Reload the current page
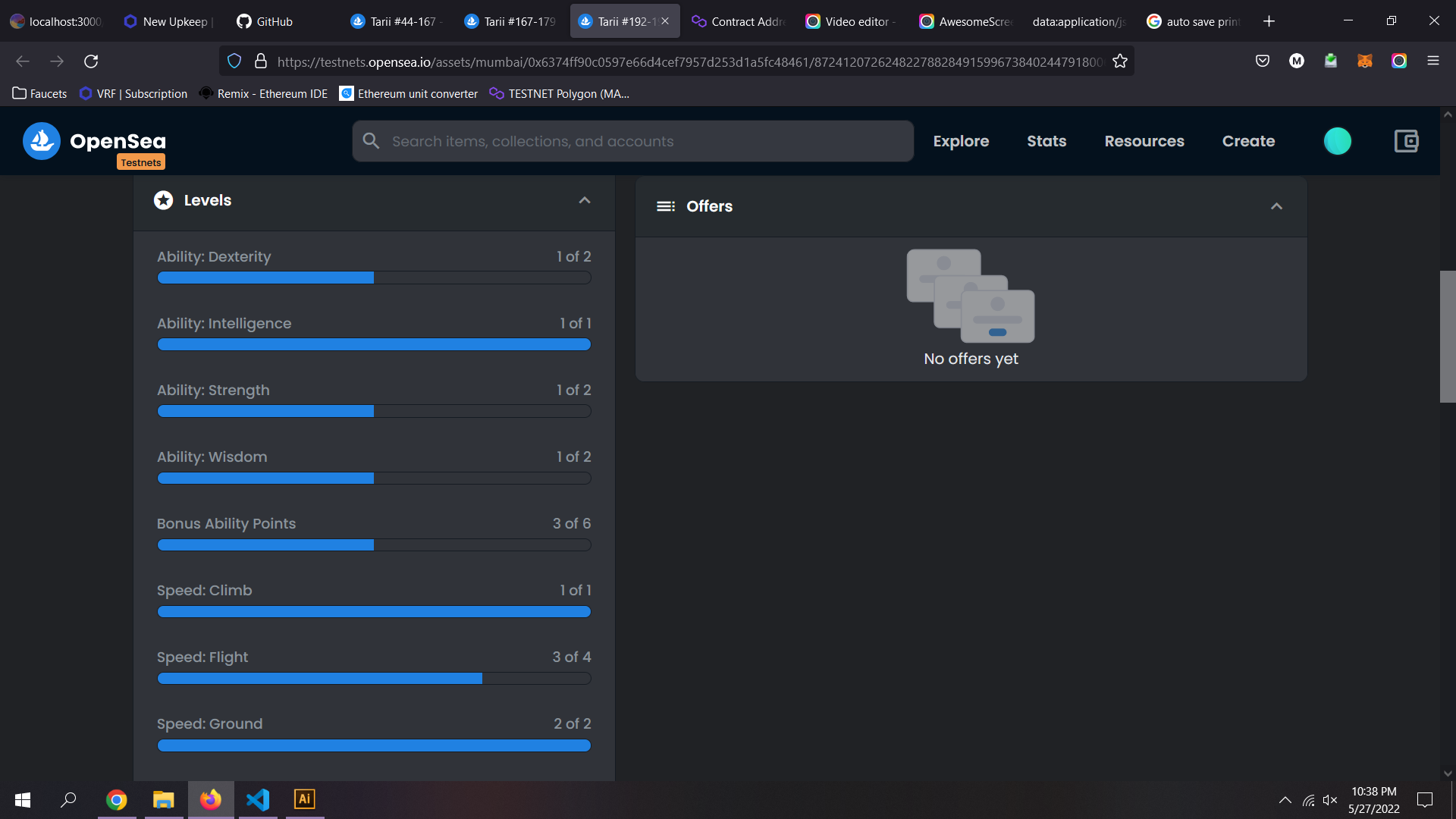 click(x=91, y=61)
